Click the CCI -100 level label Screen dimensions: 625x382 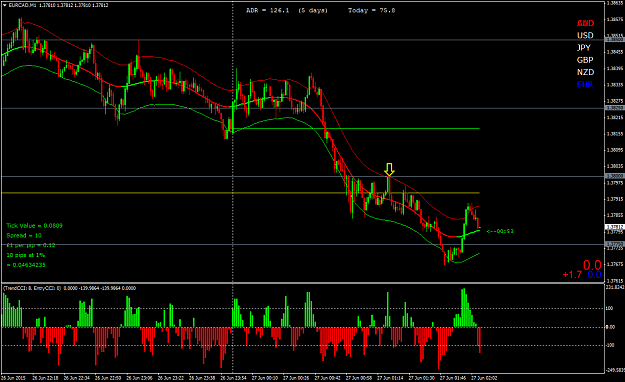[610, 345]
